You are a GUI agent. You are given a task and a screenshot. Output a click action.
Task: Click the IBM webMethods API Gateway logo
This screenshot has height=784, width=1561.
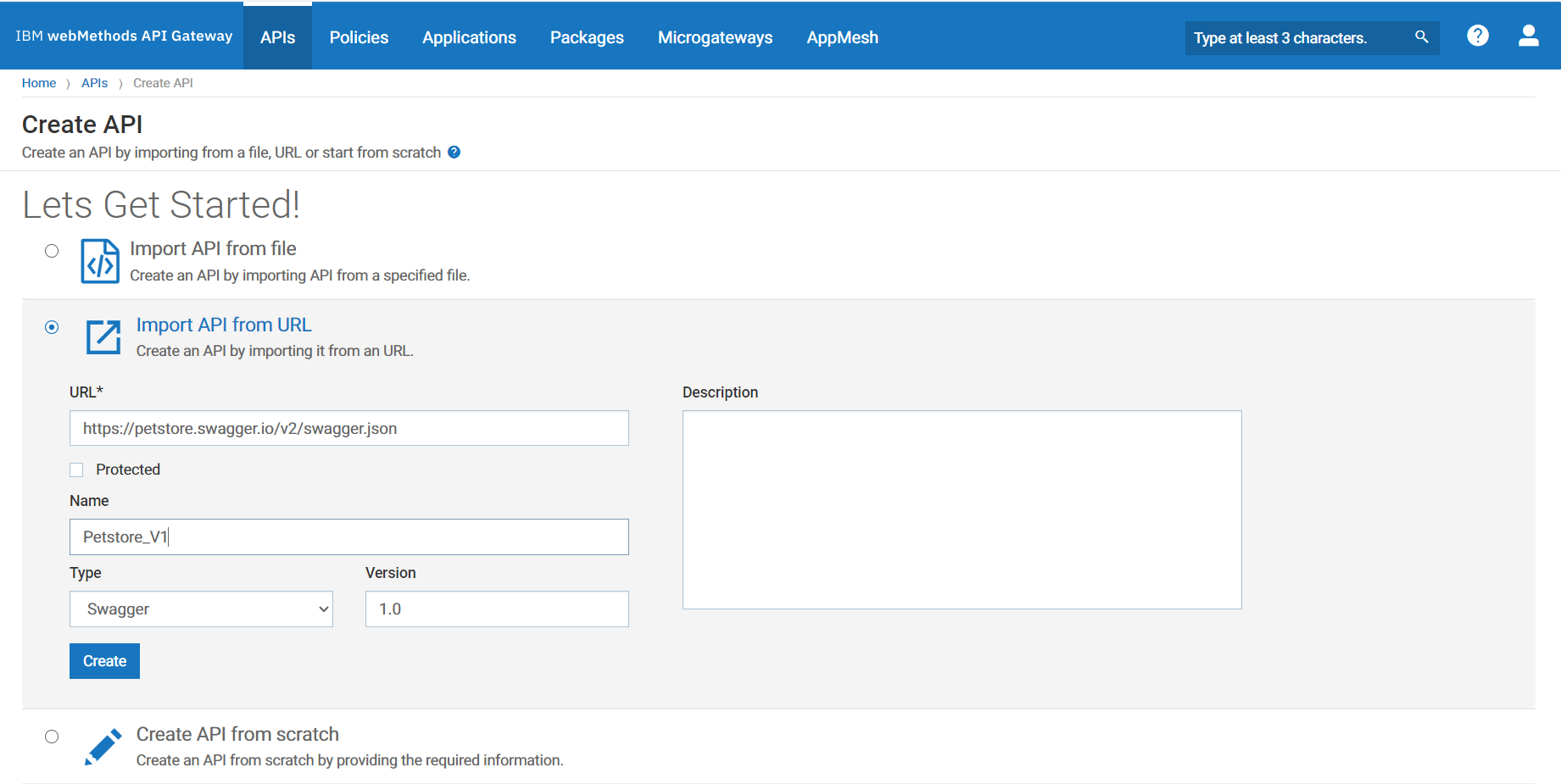(124, 36)
